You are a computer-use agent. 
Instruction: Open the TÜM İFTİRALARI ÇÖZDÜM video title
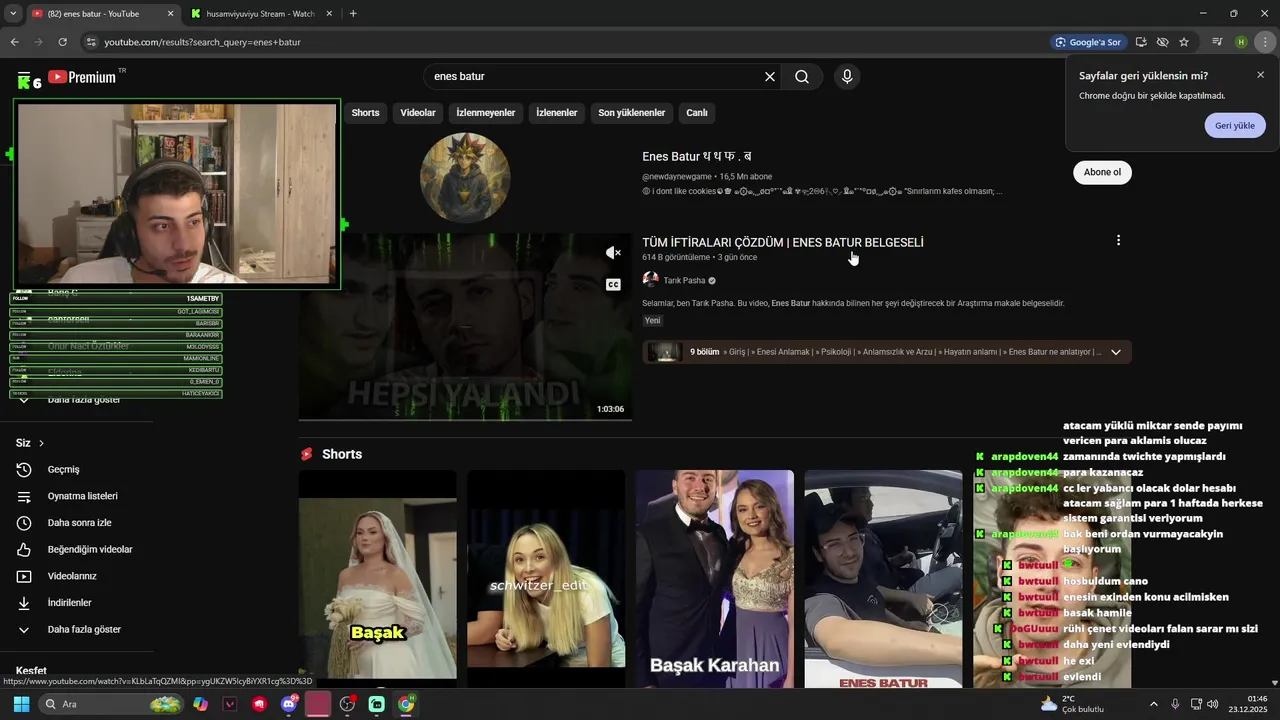tap(783, 243)
